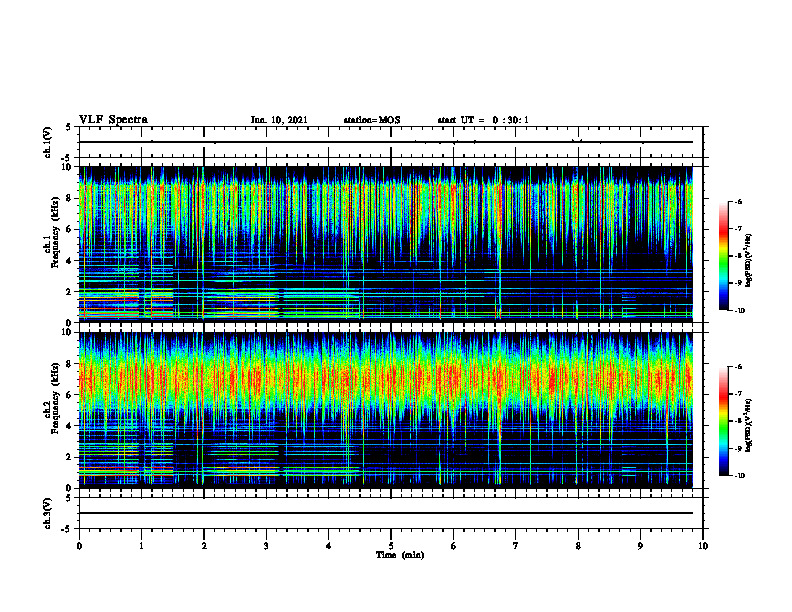Click the "ch.1(V)" waveform axis label
Viewport: 792px width, 612px height.
click(x=48, y=142)
